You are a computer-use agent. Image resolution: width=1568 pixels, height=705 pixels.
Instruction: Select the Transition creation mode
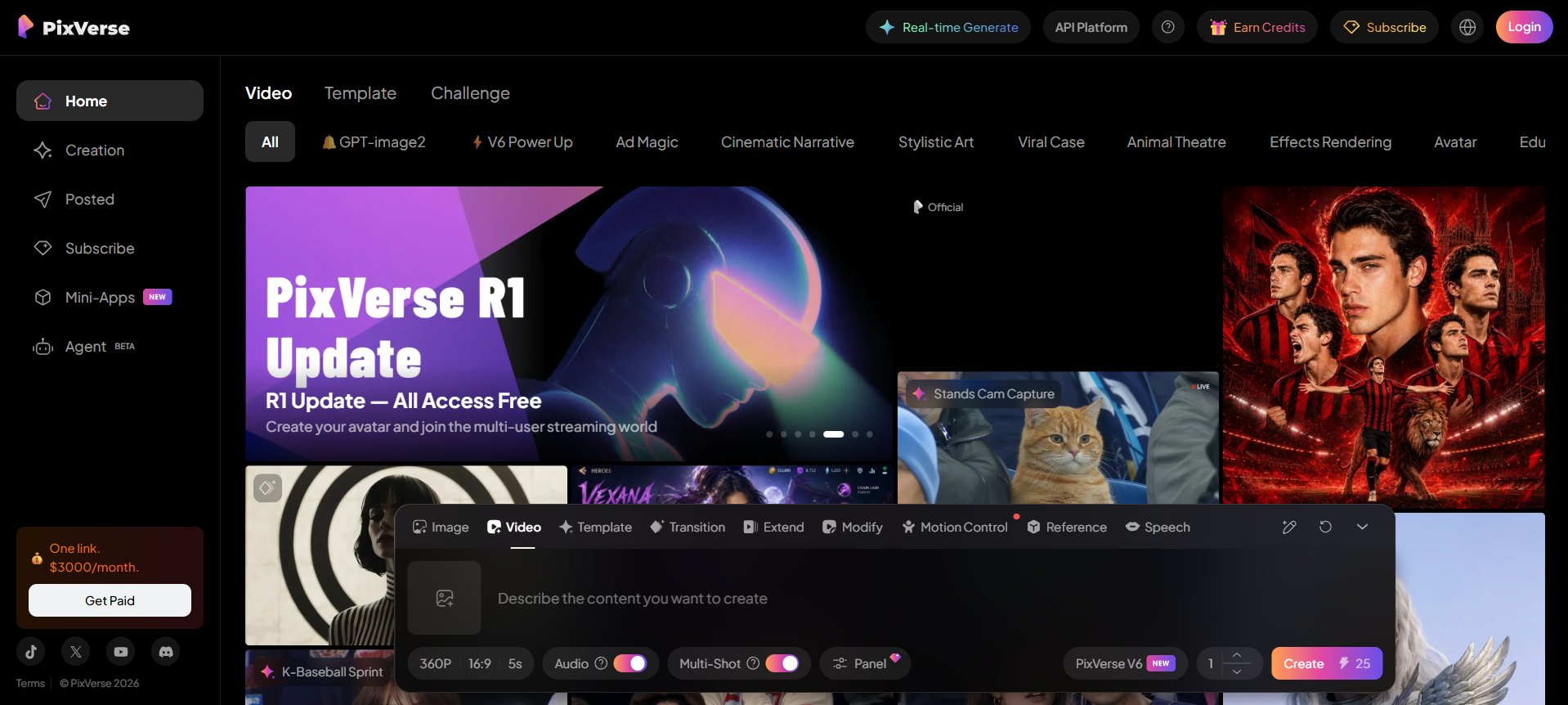688,527
